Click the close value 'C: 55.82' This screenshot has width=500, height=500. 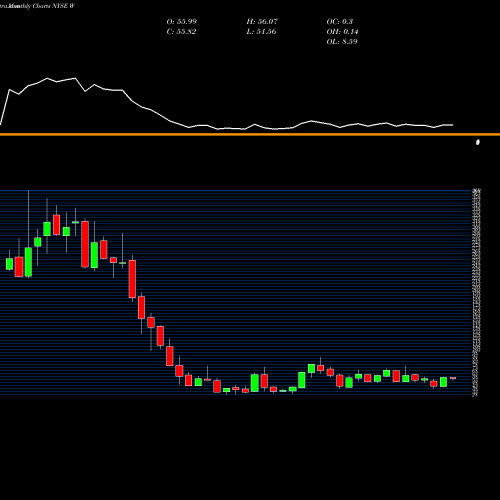(x=181, y=31)
